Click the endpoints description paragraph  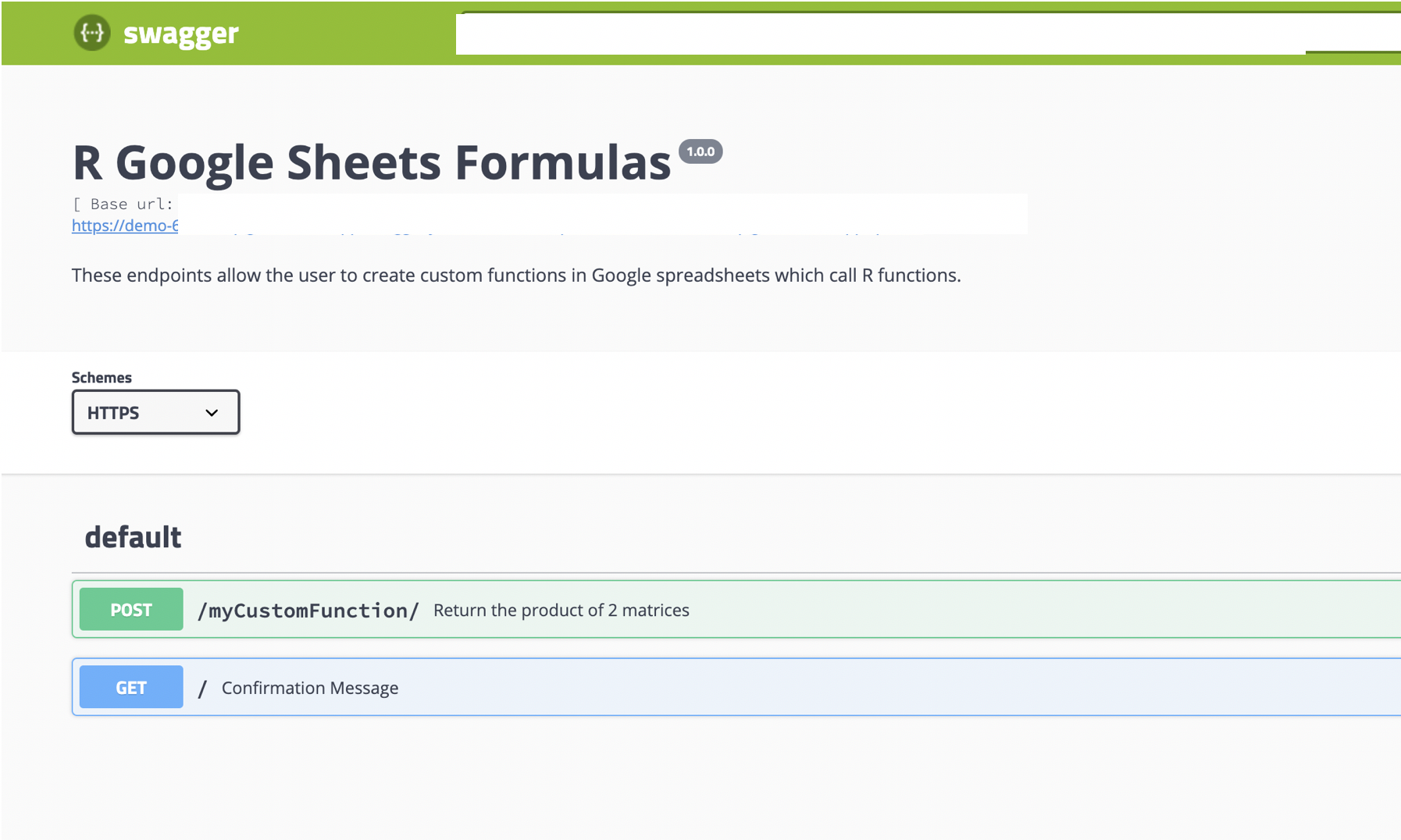tap(516, 276)
